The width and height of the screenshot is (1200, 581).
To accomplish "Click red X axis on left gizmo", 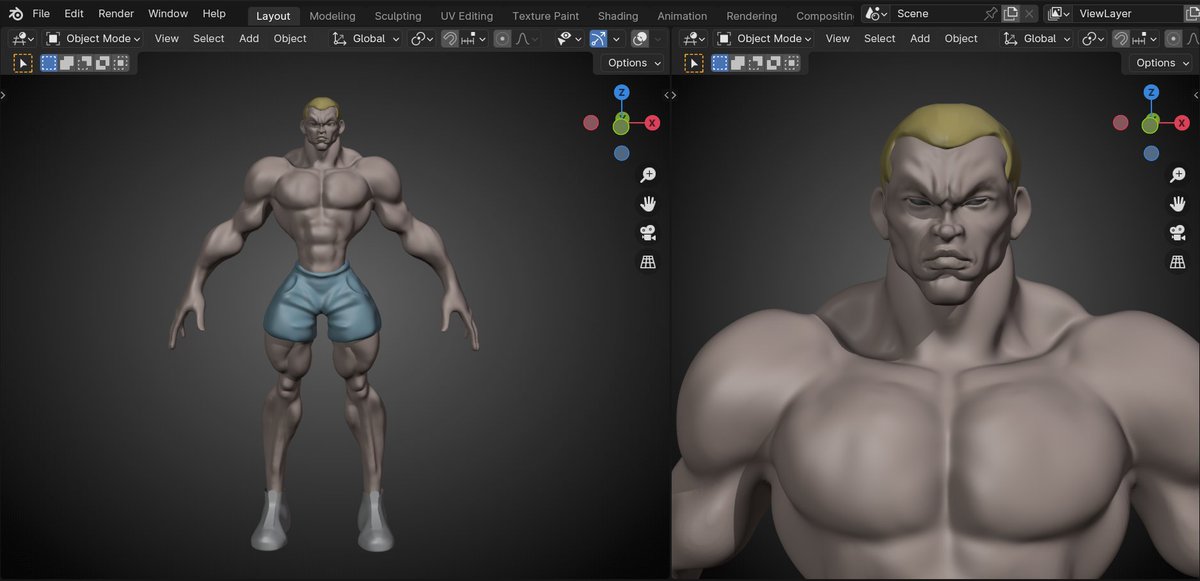I will click(652, 123).
